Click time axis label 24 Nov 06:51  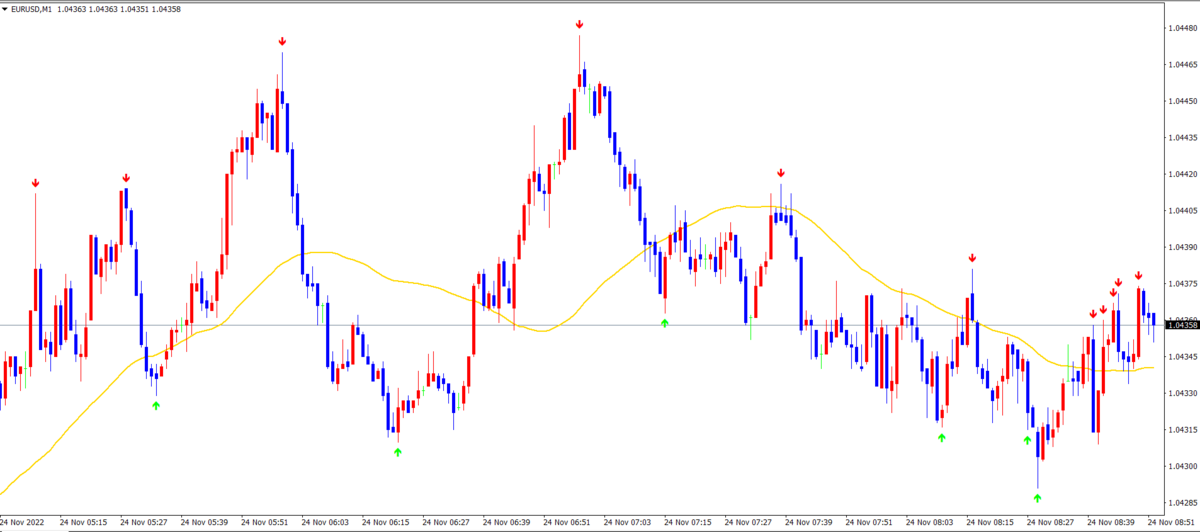567,522
